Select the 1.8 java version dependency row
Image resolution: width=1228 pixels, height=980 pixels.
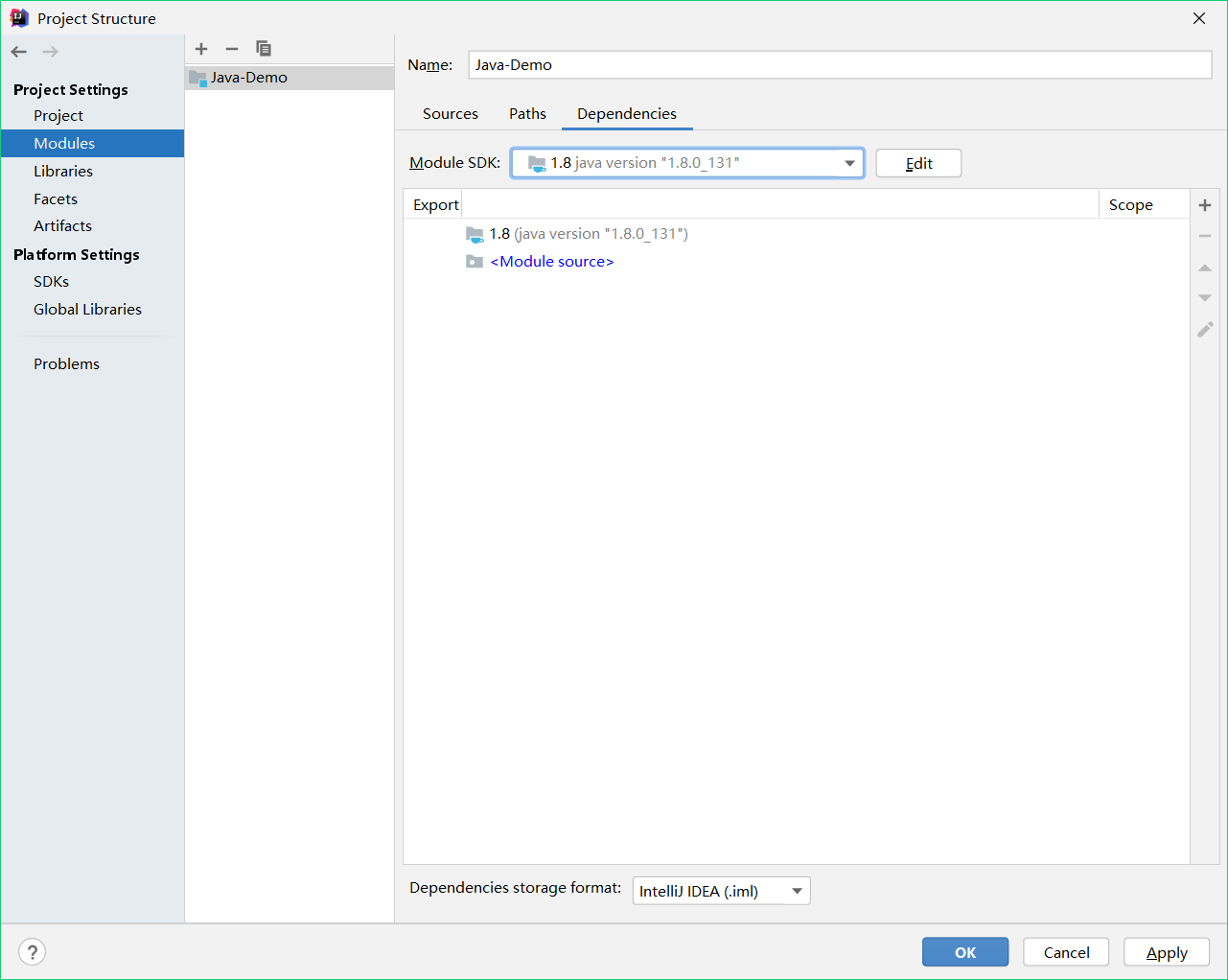coord(797,234)
